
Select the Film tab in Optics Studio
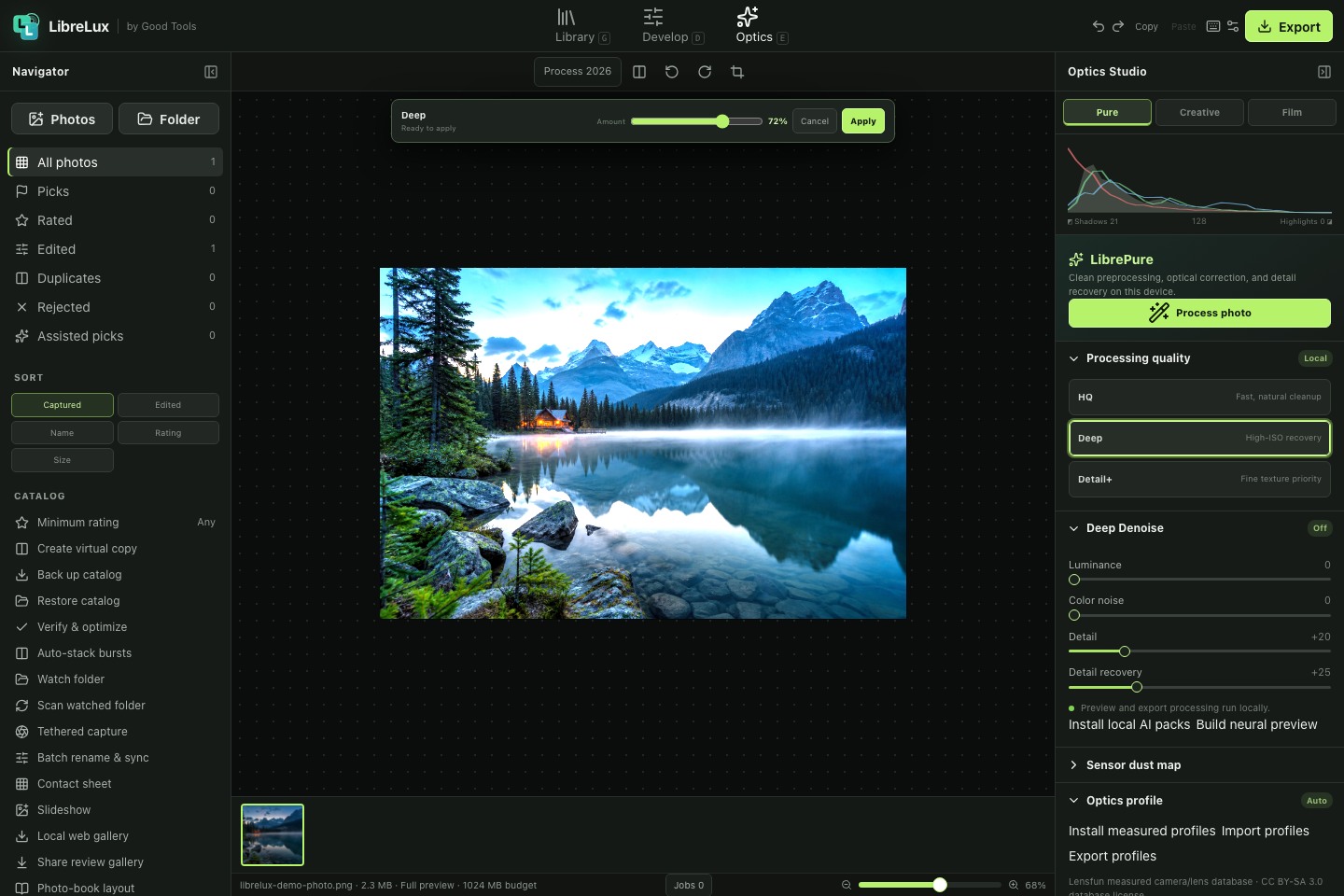tap(1292, 112)
